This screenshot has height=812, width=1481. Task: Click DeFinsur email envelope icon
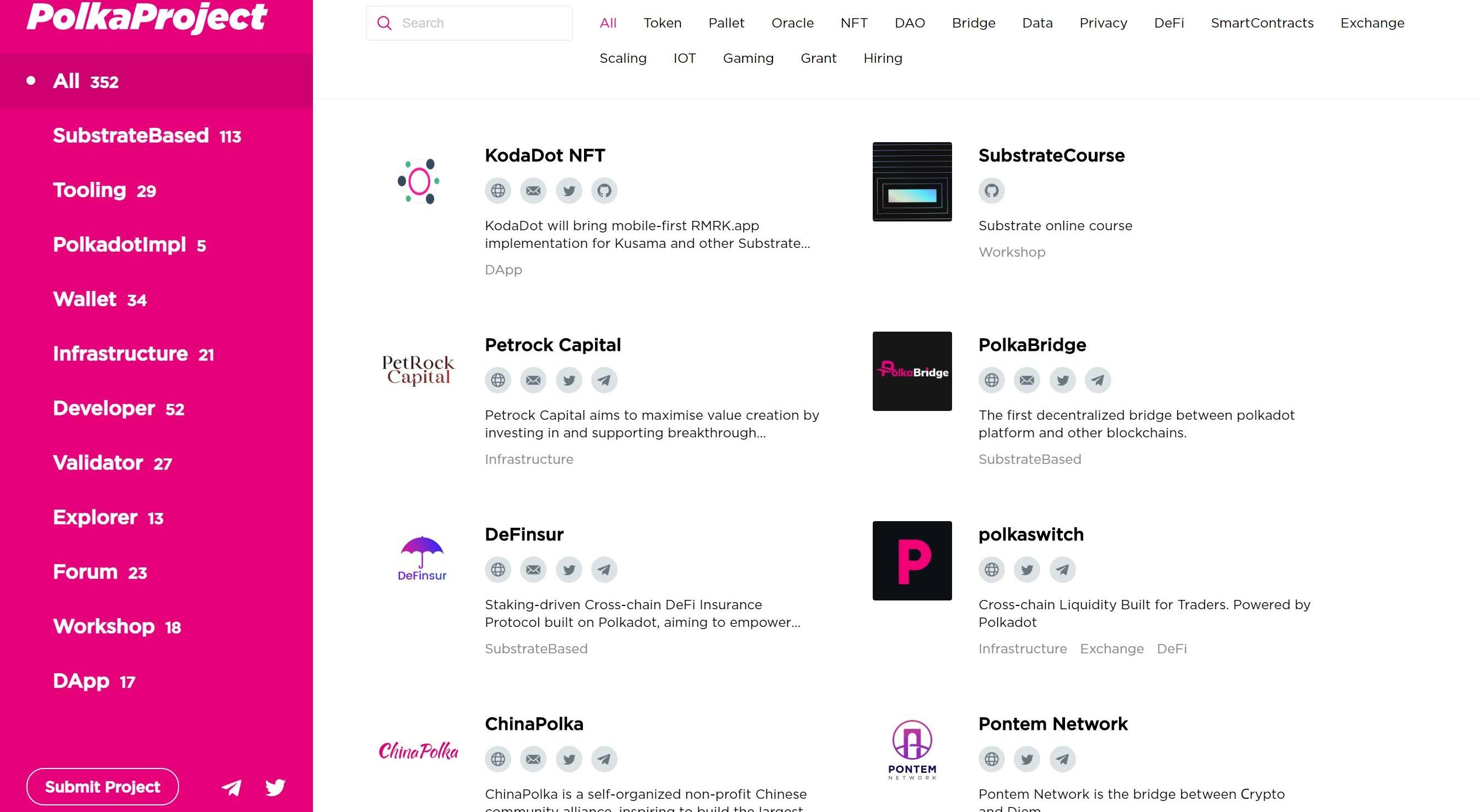[533, 570]
